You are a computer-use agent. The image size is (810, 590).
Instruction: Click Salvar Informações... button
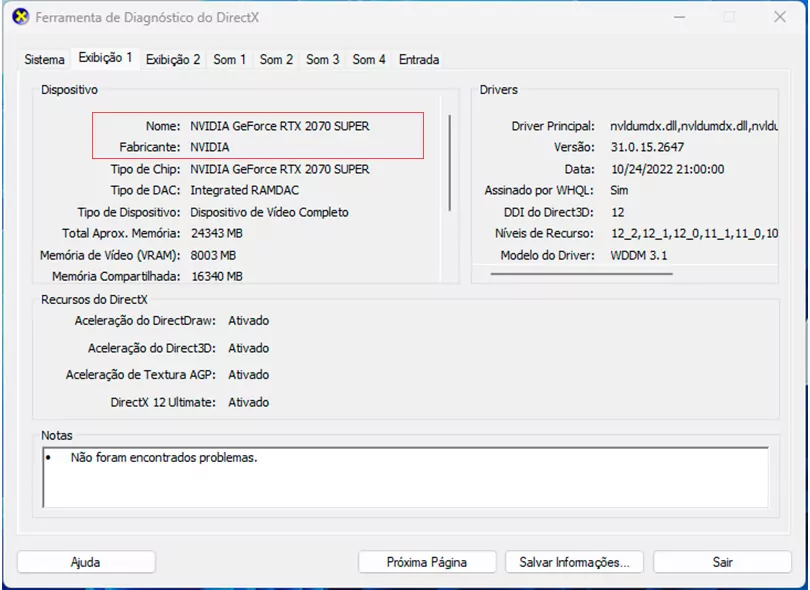[x=574, y=562]
